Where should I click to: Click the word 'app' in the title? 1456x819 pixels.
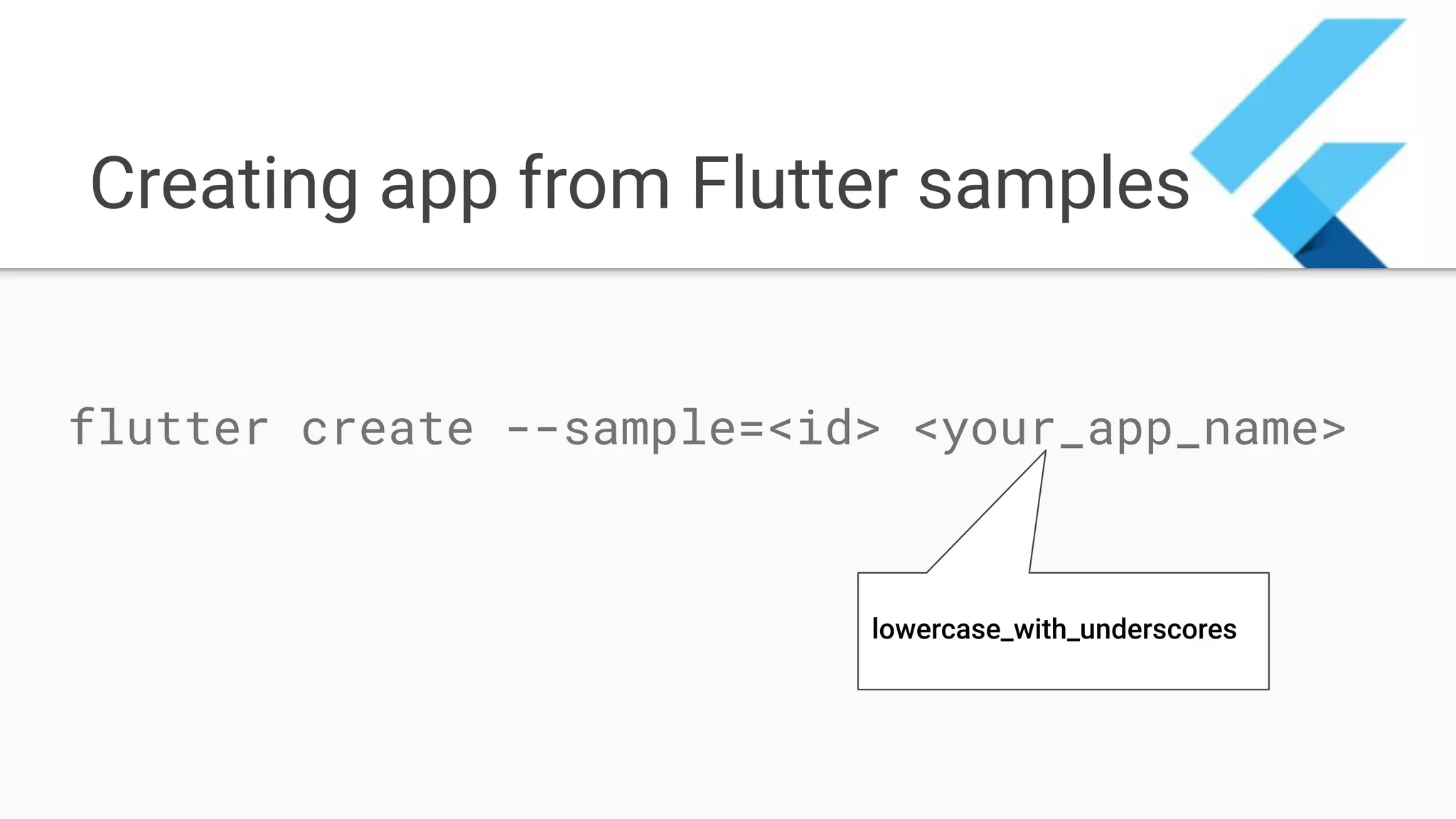point(439,192)
